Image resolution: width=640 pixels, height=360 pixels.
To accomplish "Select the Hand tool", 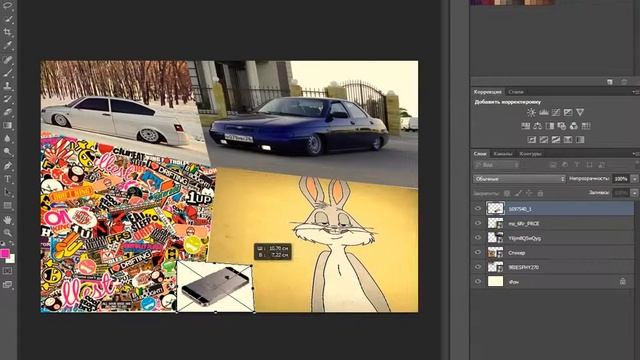I will click(7, 220).
